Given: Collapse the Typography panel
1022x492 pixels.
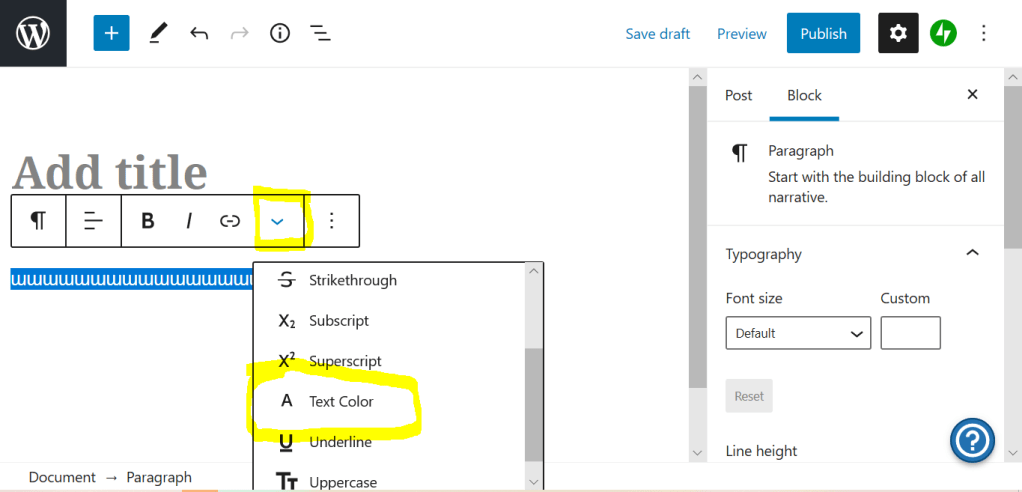Looking at the screenshot, I should coord(972,254).
